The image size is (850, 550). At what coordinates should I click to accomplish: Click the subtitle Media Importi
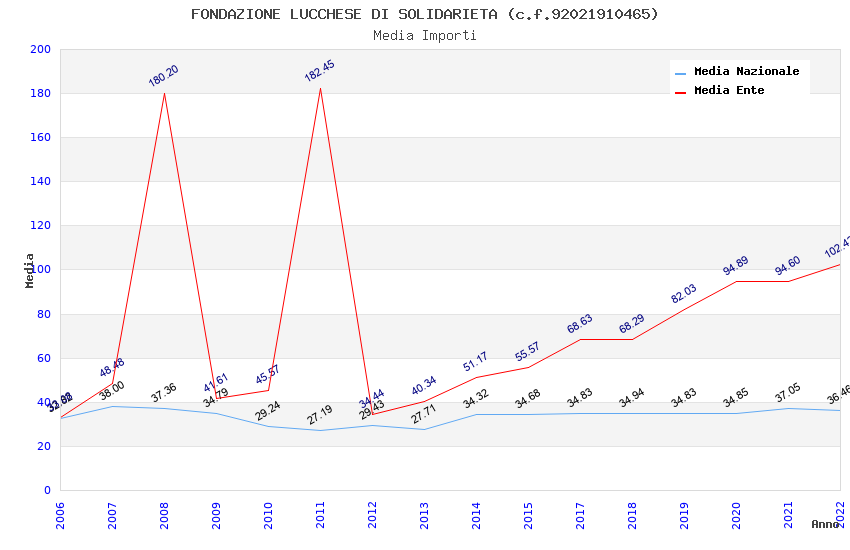click(x=425, y=36)
